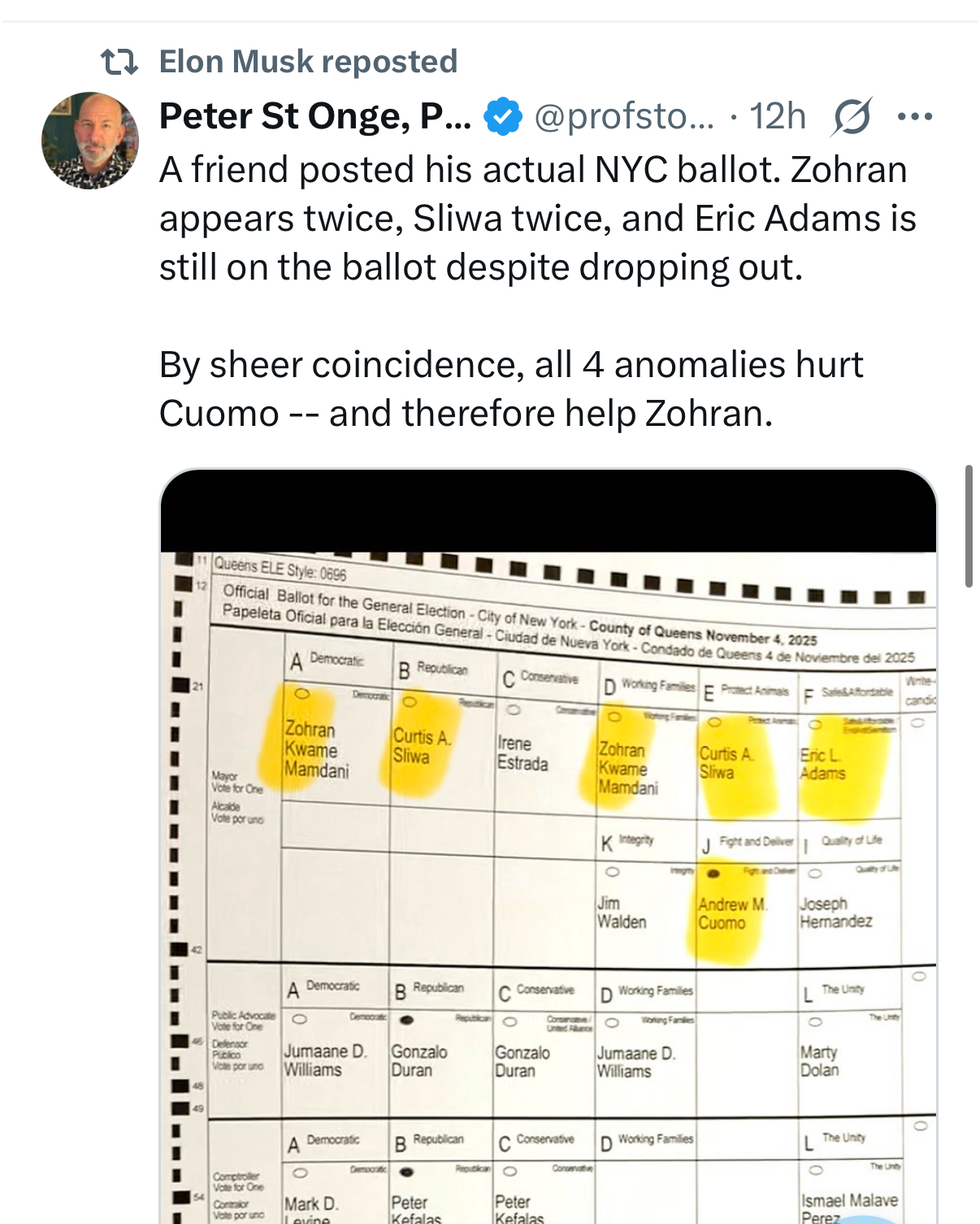Select the oval above Irene Estrada
Viewport: 980px width, 1224px height.
tap(513, 709)
